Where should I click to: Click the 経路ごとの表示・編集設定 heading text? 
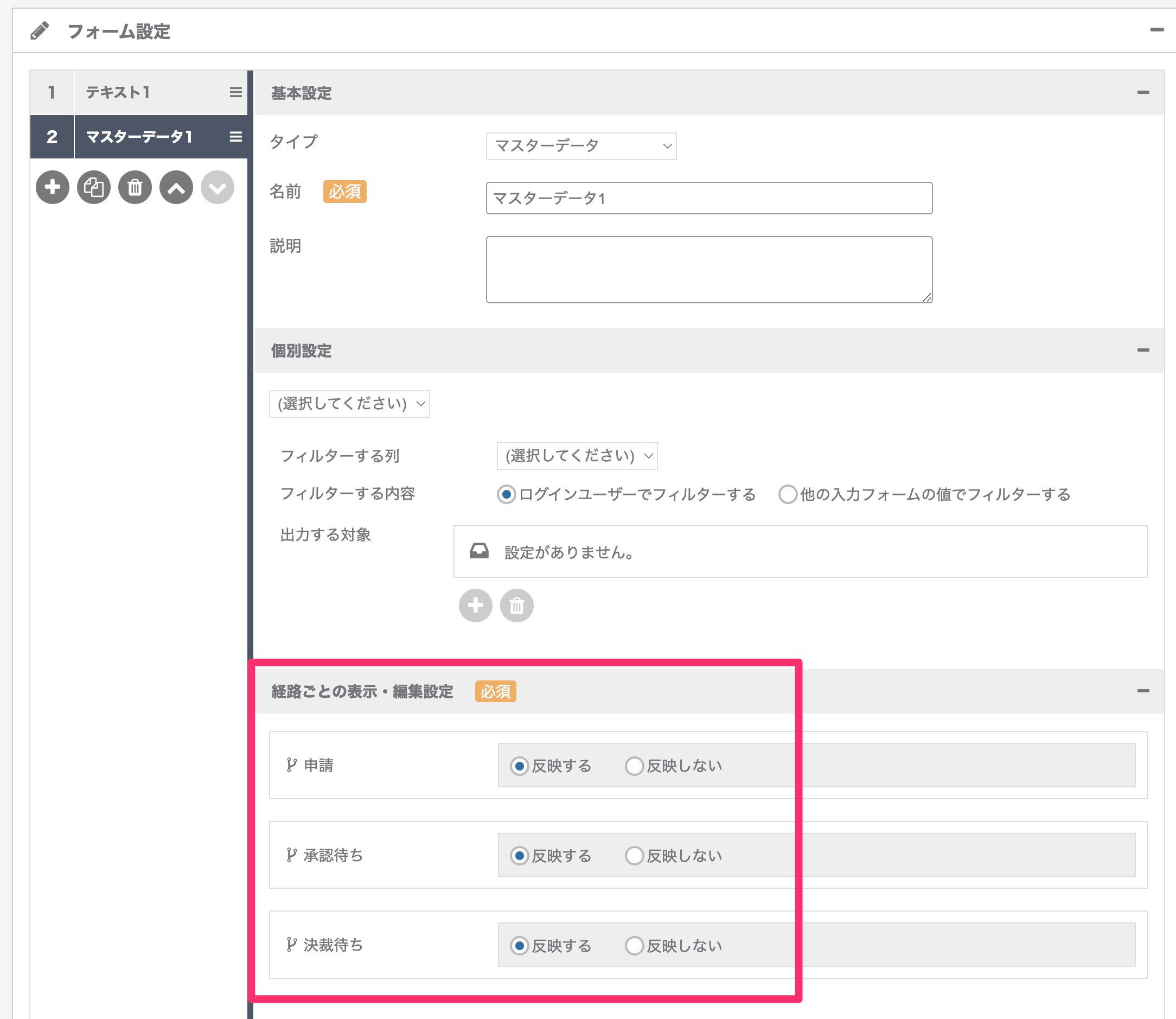coord(362,691)
